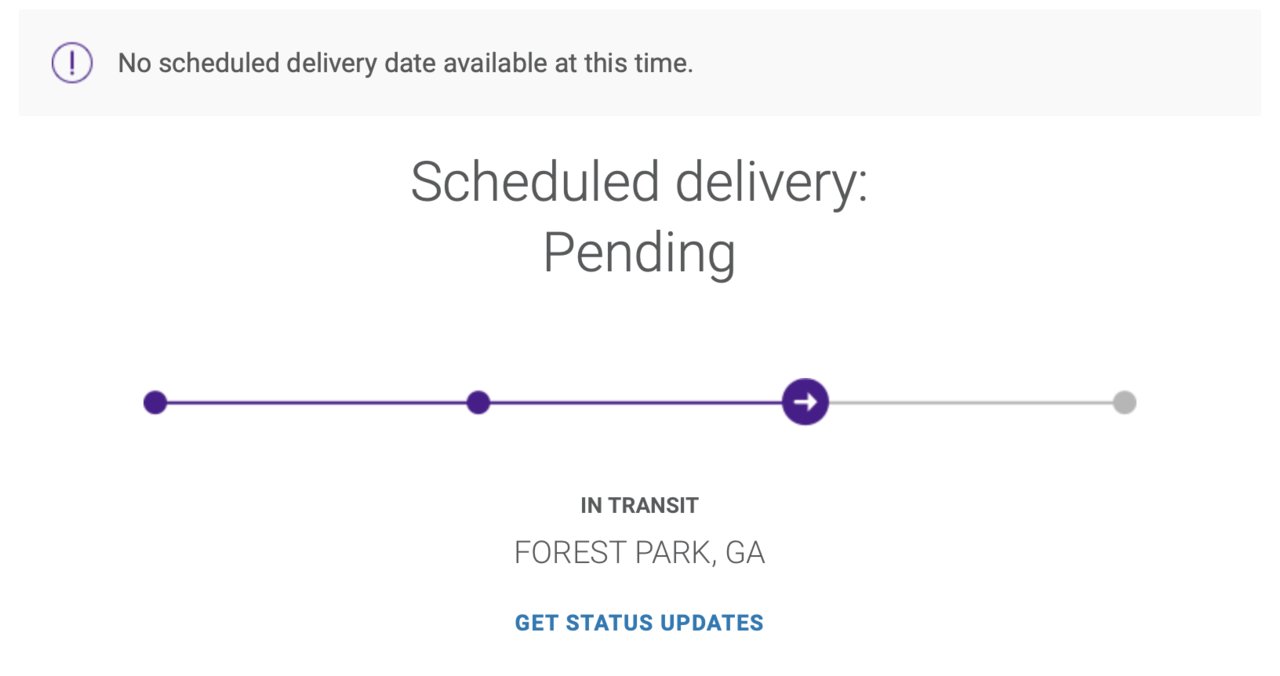Viewport: 1280px width, 676px height.
Task: Click the word 'Scheduled' in the large heading
Action: coord(535,183)
